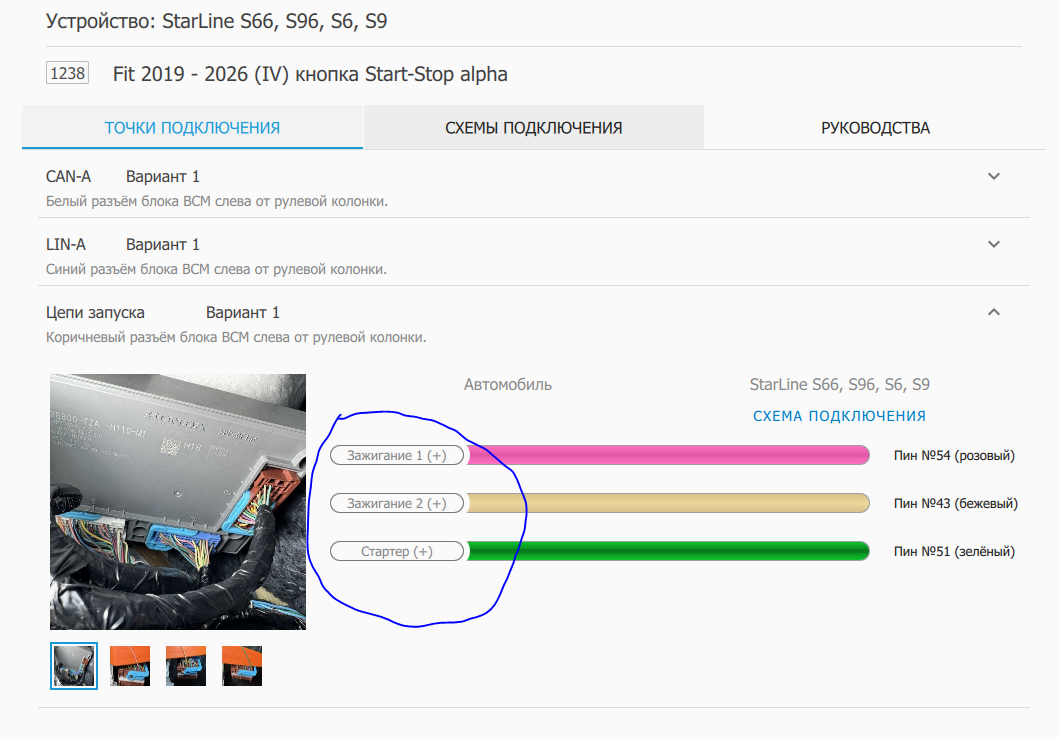Open the ТОЧКИ ПОДКЛЮЧЕНИЯ tab

coord(192,128)
